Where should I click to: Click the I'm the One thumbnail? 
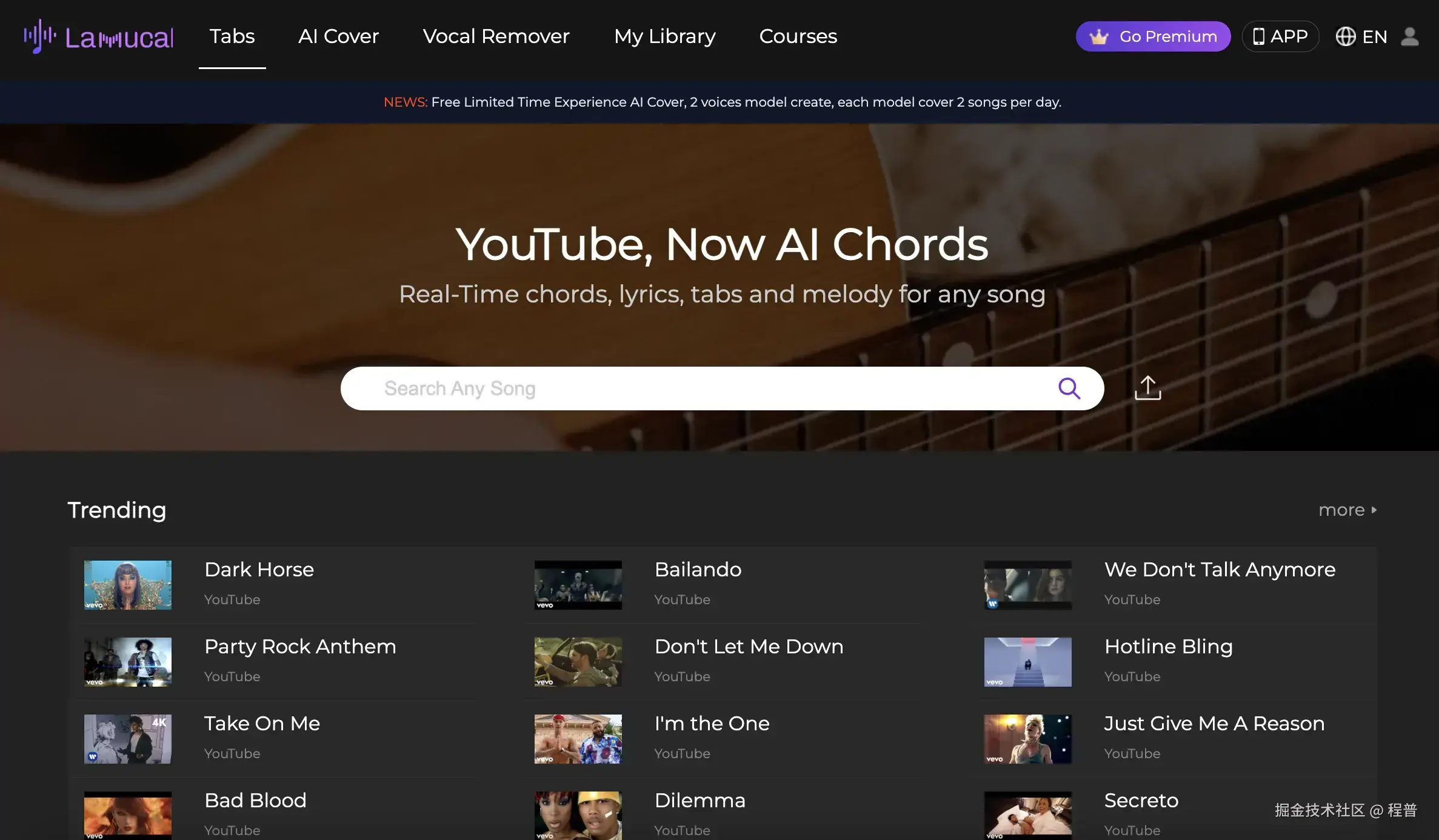[x=578, y=739]
